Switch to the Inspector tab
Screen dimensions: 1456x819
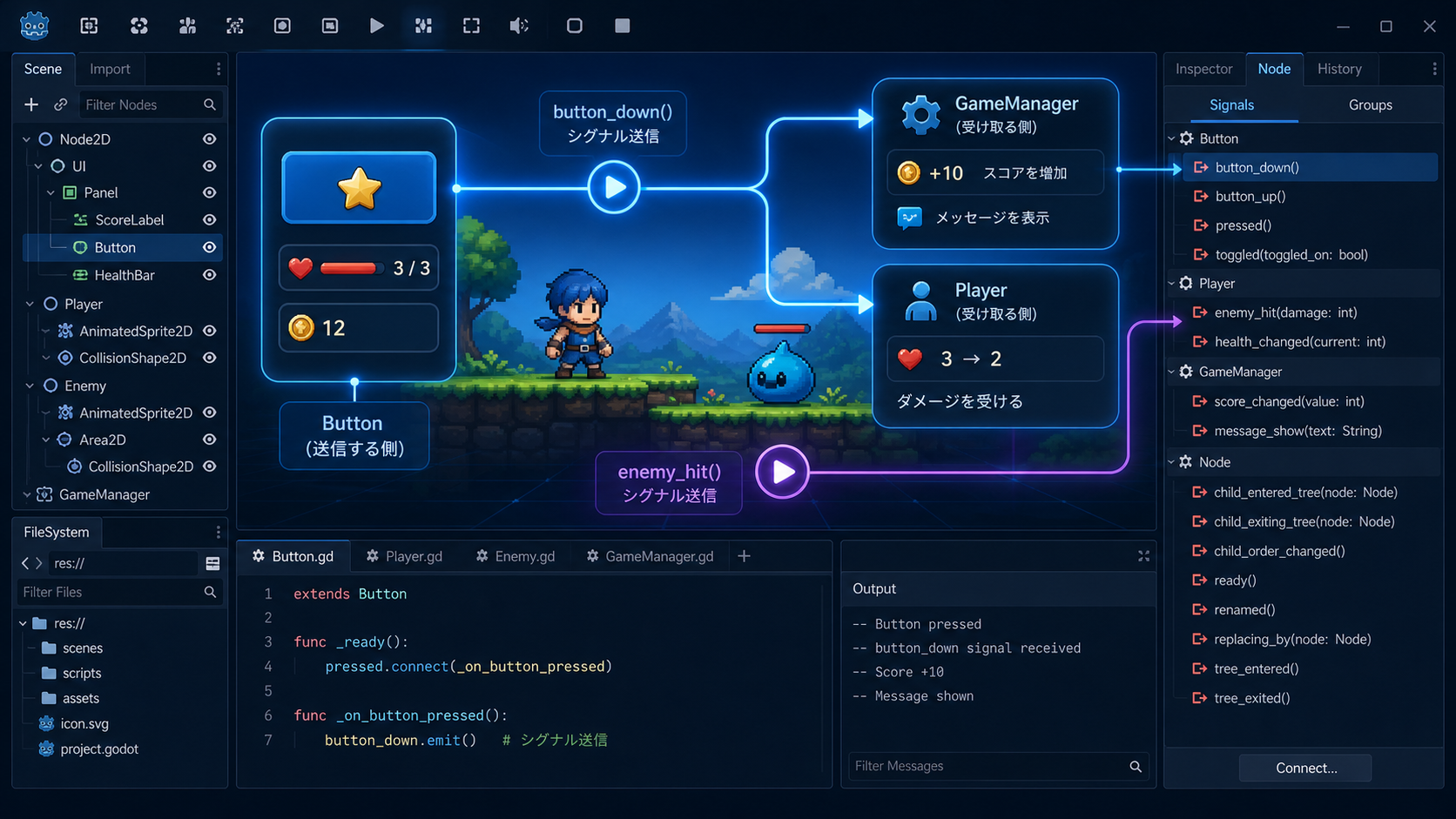pyautogui.click(x=1203, y=69)
